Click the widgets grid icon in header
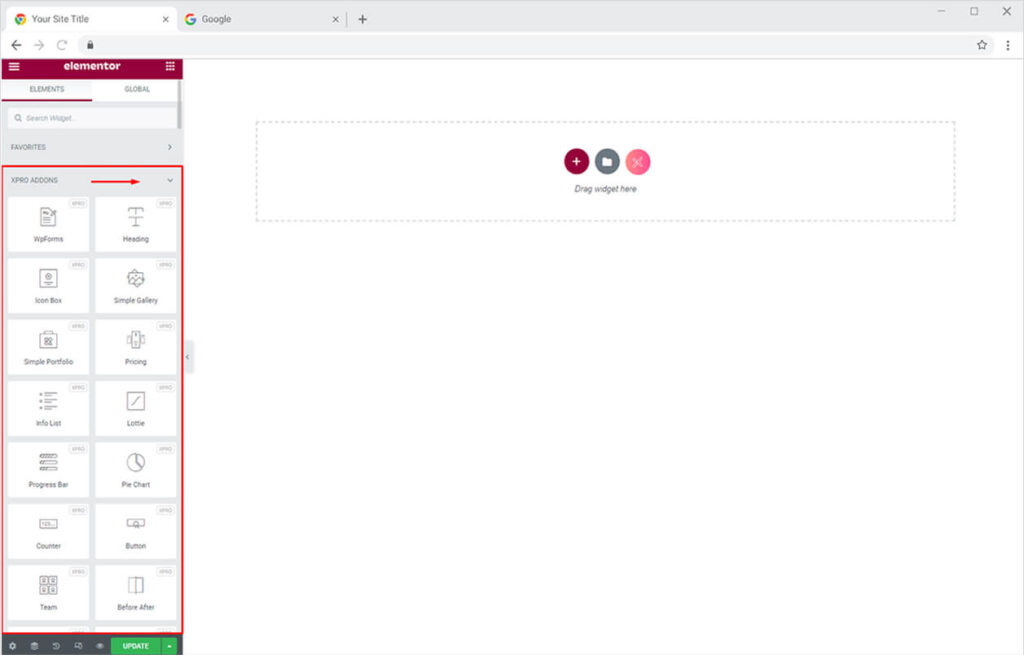 pos(170,66)
